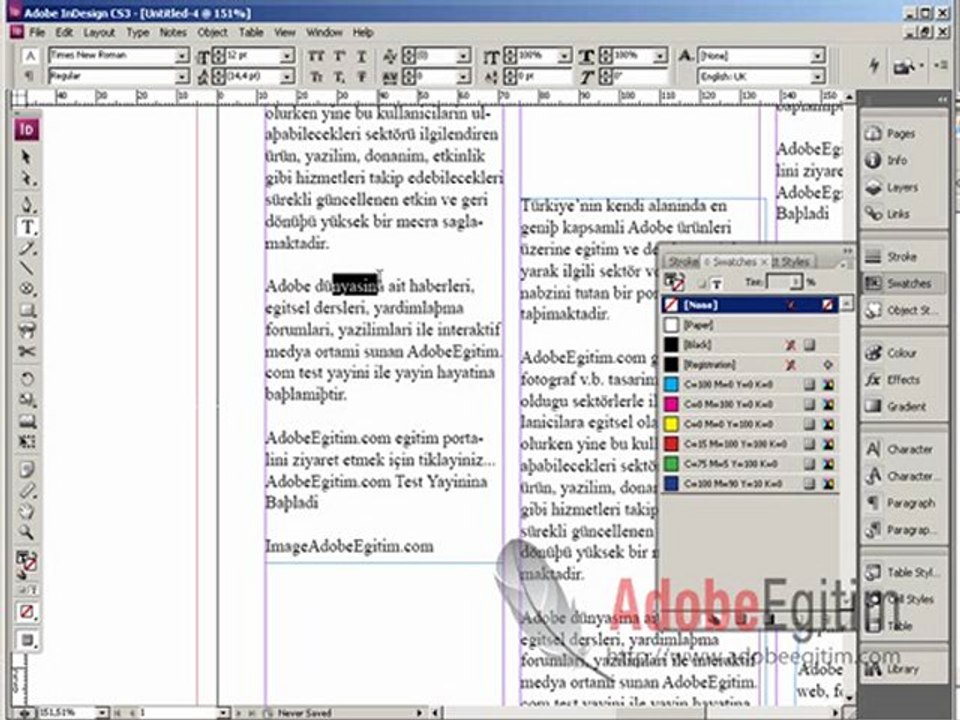Viewport: 960px width, 720px height.
Task: Toggle Subscript formatting in control panel
Action: coord(339,77)
